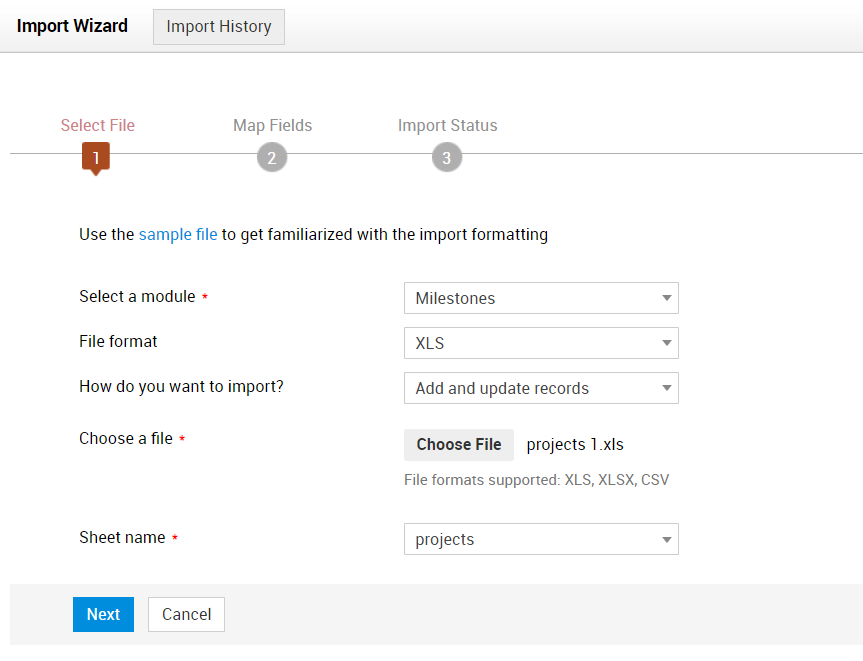Open the projects sheet name dropdown
The width and height of the screenshot is (863, 661).
coord(540,539)
